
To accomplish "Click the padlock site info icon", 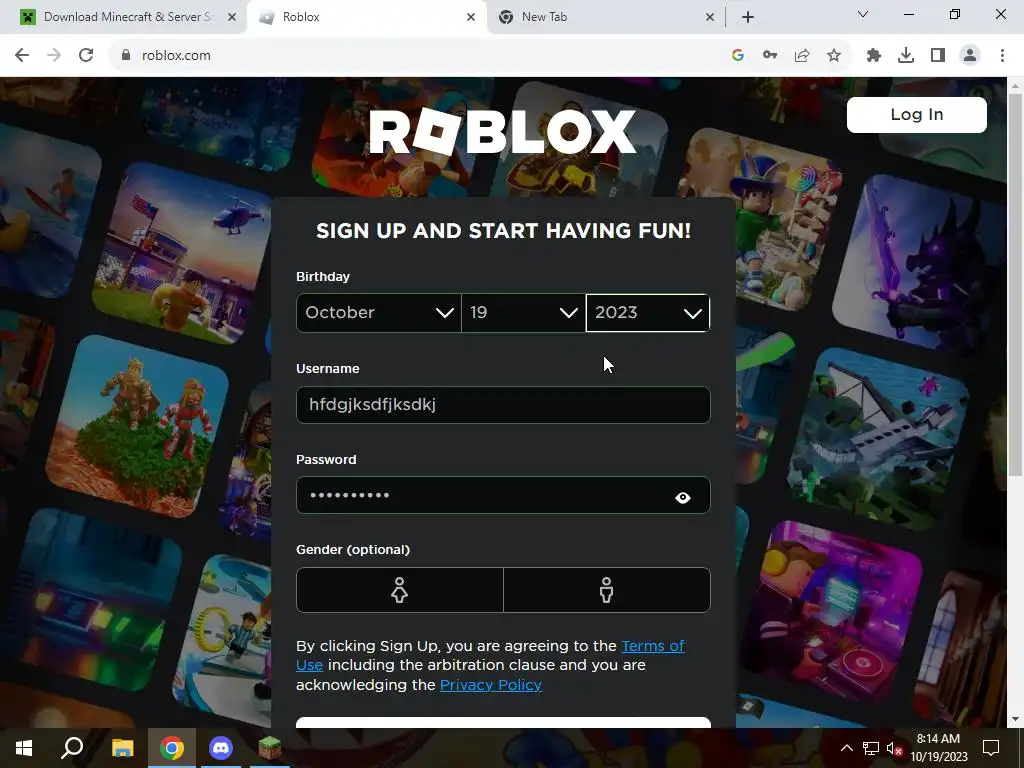I will coord(126,56).
